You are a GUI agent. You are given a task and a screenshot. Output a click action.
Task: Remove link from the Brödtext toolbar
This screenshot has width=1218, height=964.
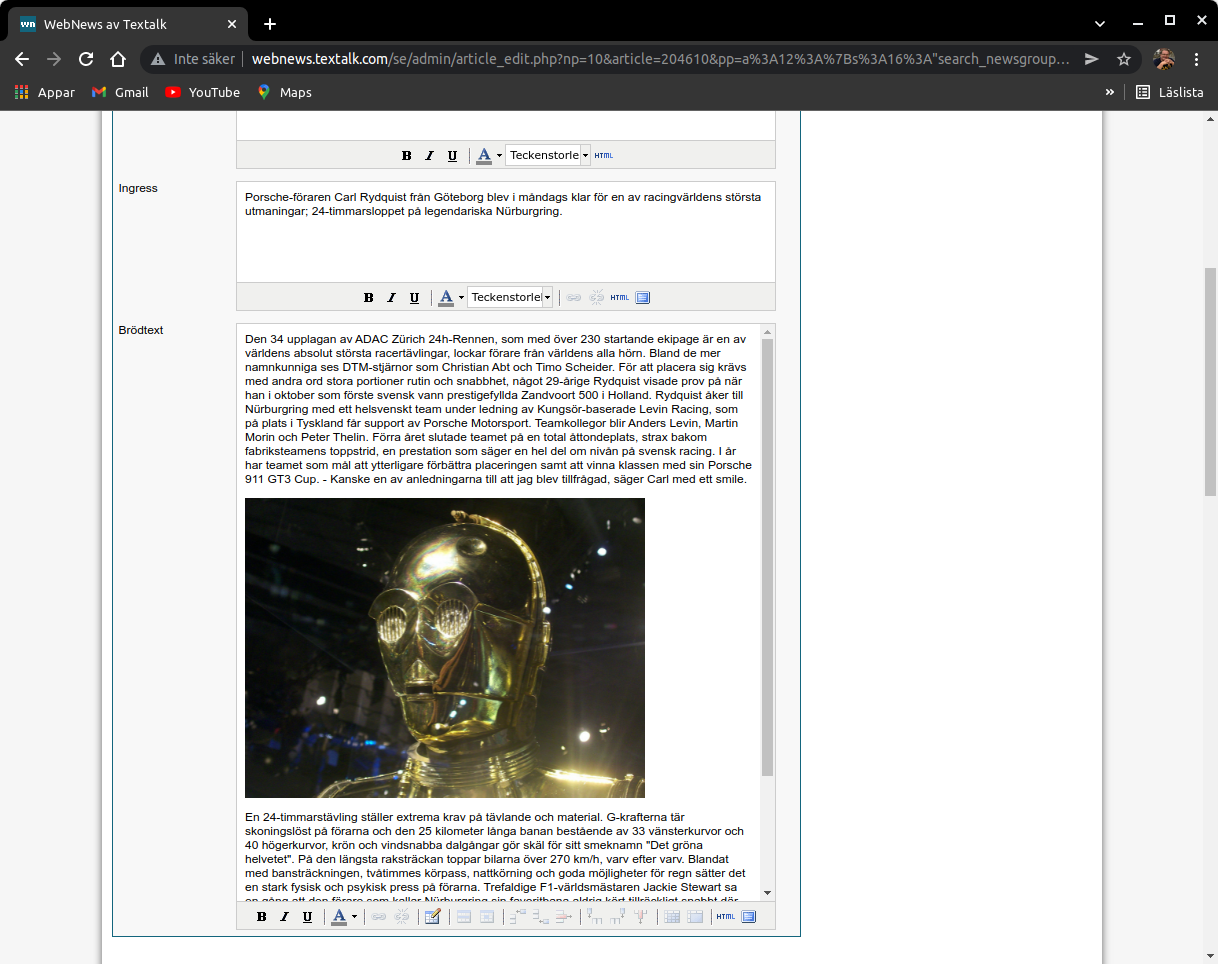pyautogui.click(x=402, y=916)
